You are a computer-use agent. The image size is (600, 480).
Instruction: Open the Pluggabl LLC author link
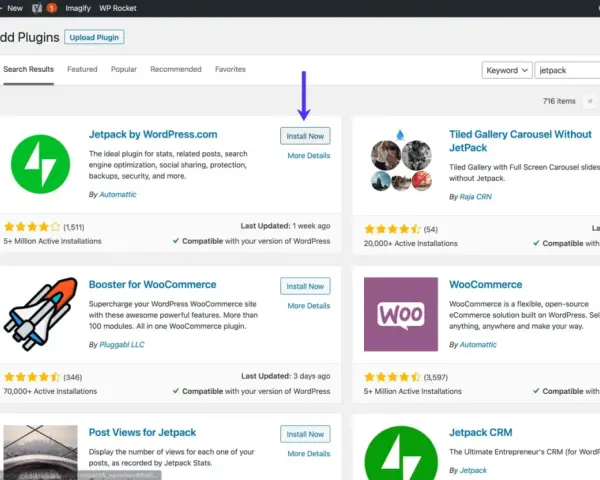click(x=122, y=344)
